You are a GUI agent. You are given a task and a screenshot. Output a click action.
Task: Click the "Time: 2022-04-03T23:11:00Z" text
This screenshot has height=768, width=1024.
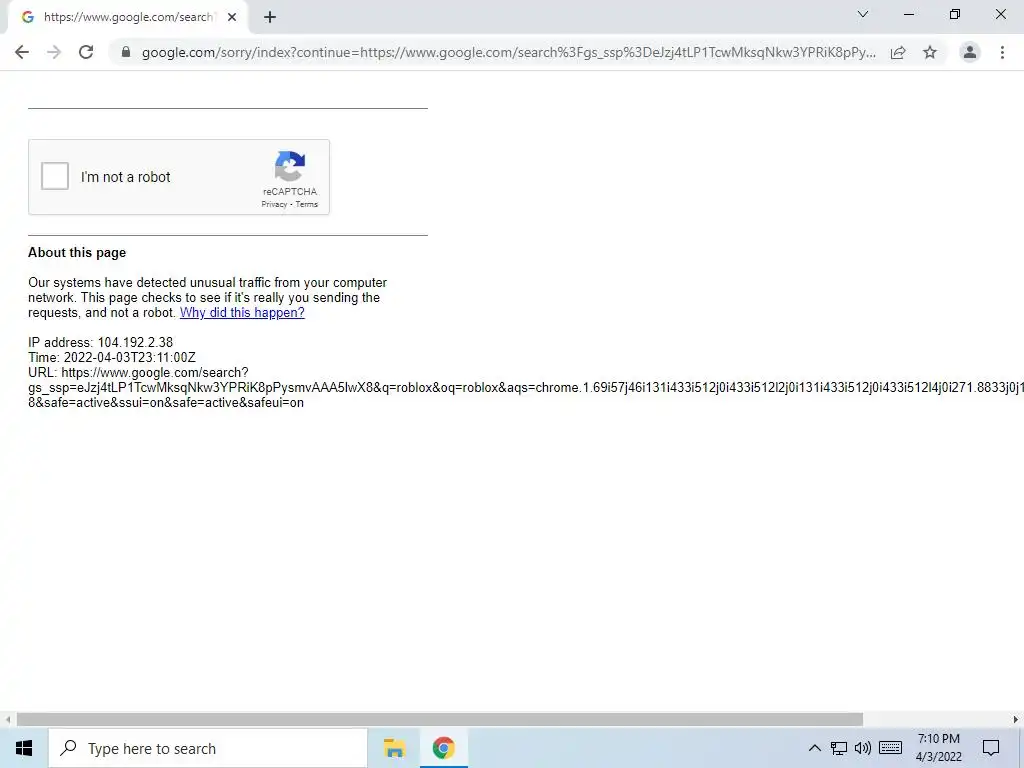coord(112,357)
